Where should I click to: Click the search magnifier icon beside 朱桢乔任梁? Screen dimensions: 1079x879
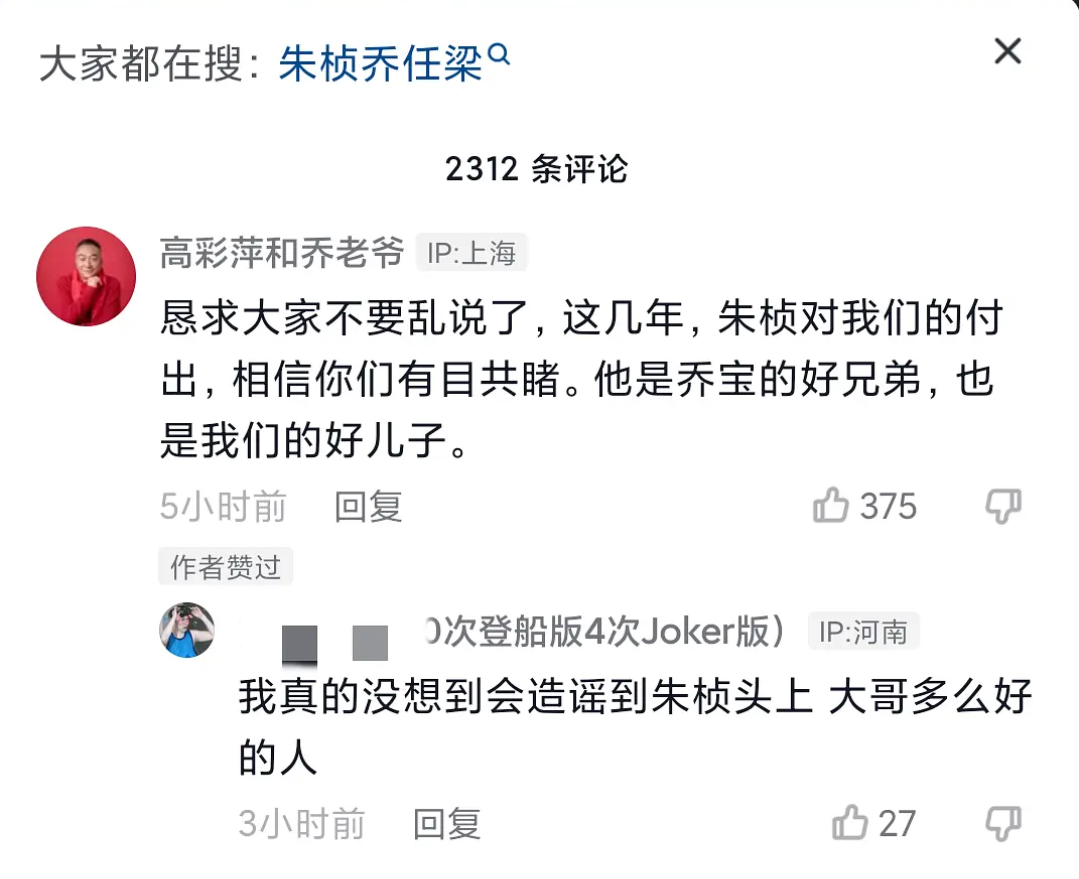tap(500, 57)
